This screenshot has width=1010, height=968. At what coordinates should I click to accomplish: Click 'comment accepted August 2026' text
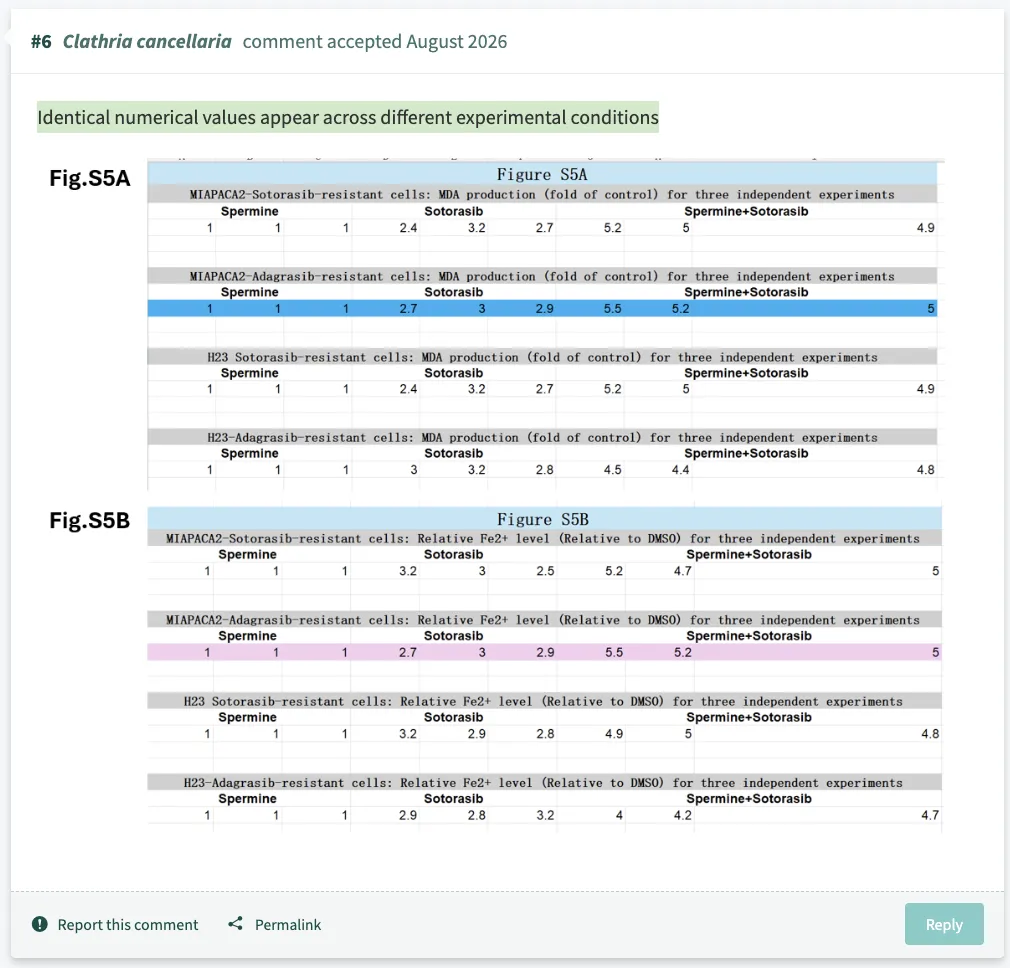pos(375,42)
